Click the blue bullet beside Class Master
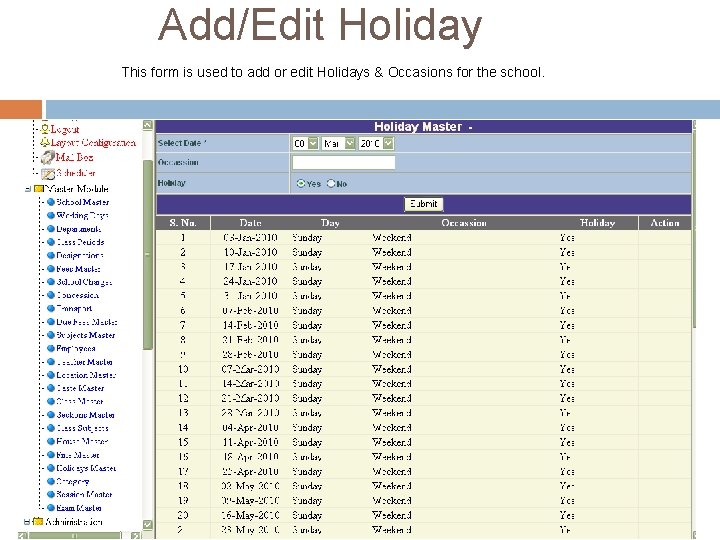Image resolution: width=720 pixels, height=540 pixels. pos(51,401)
